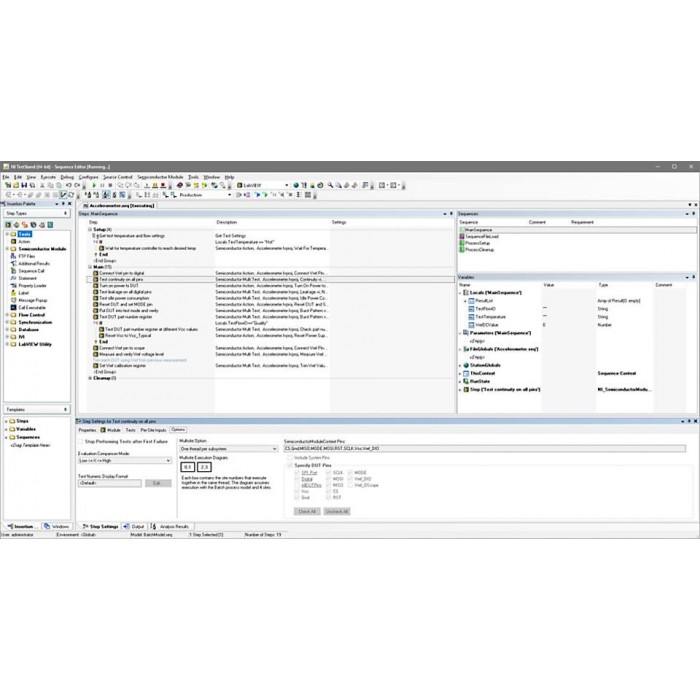Click the Pause execution toolbar icon
700x700 pixels.
[x=102, y=185]
